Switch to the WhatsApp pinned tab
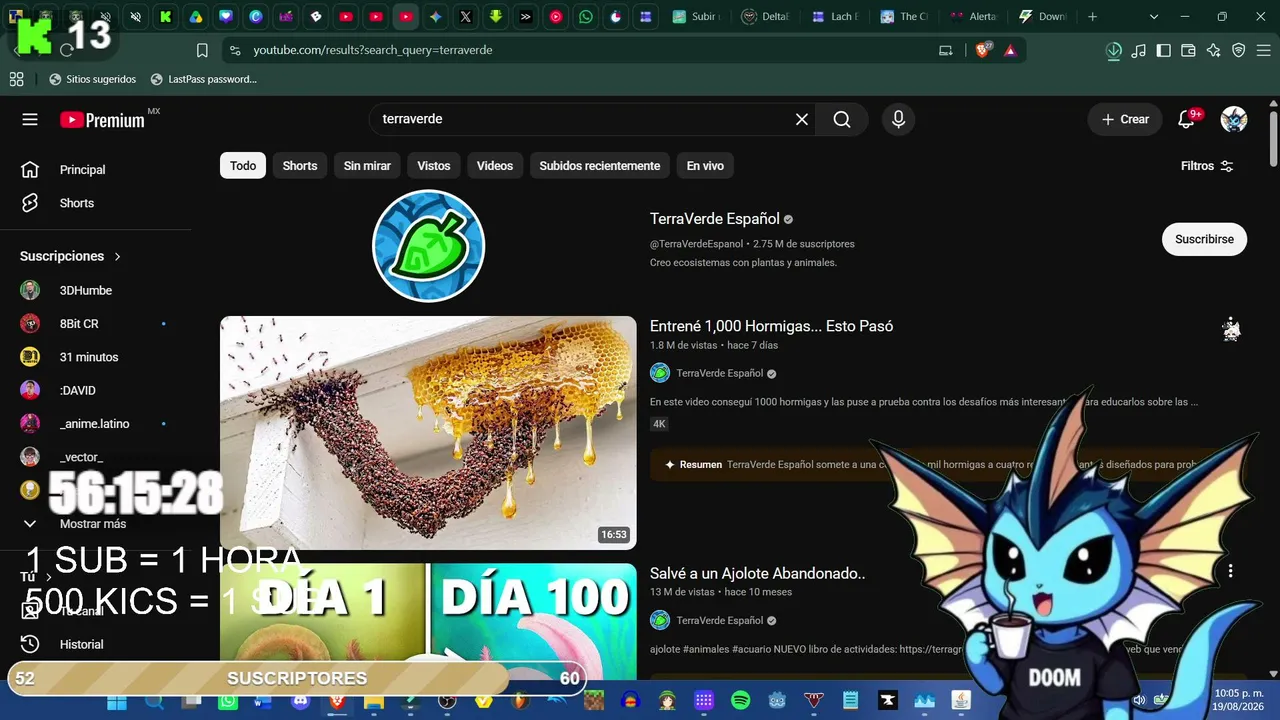1280x720 pixels. (x=585, y=16)
